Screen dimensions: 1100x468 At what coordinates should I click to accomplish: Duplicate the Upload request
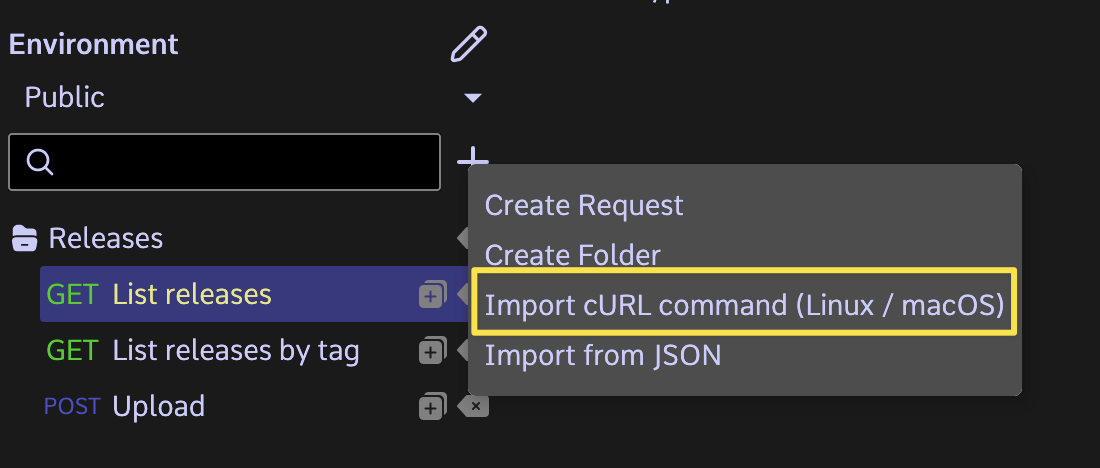coord(431,407)
